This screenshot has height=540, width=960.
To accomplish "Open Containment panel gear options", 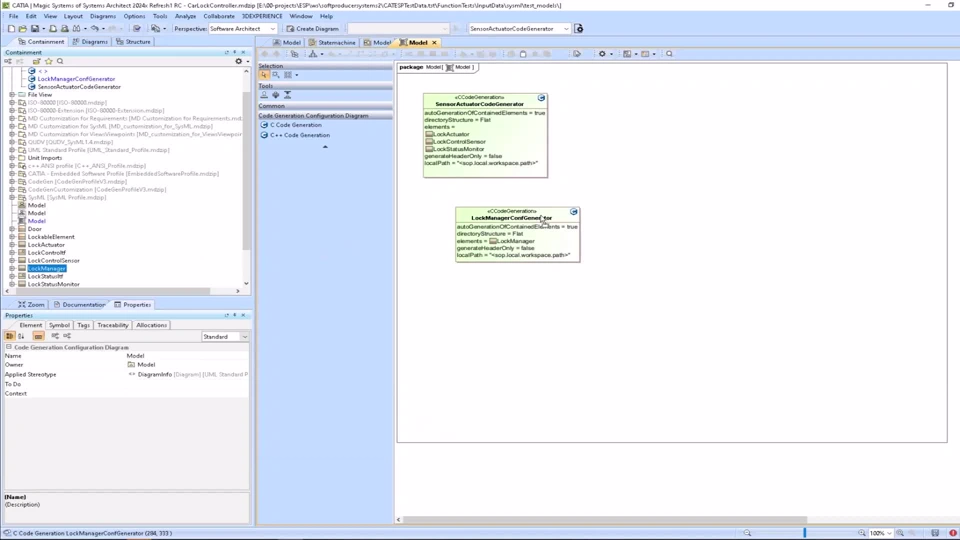I will 239,61.
